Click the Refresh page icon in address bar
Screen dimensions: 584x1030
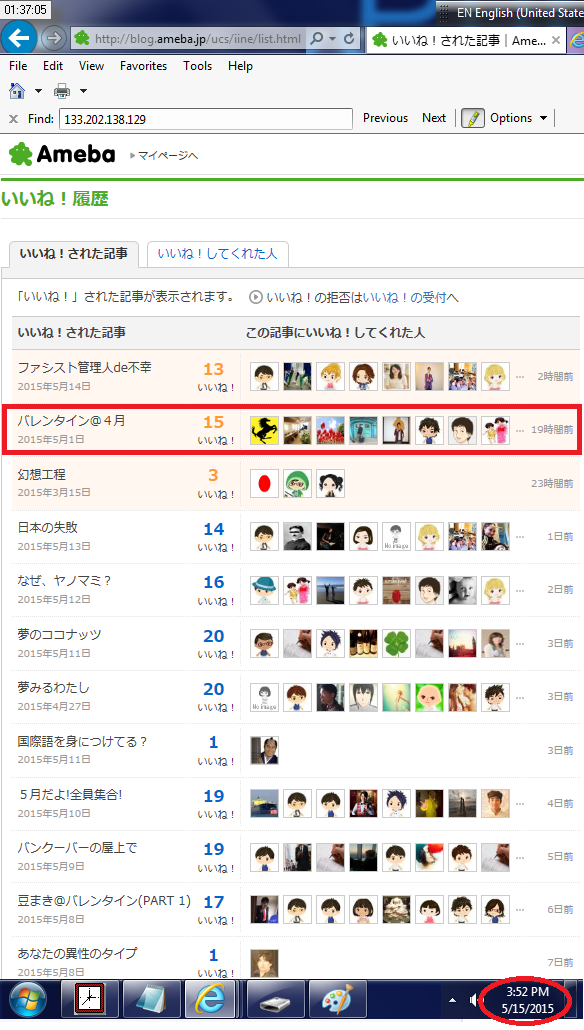pos(349,39)
